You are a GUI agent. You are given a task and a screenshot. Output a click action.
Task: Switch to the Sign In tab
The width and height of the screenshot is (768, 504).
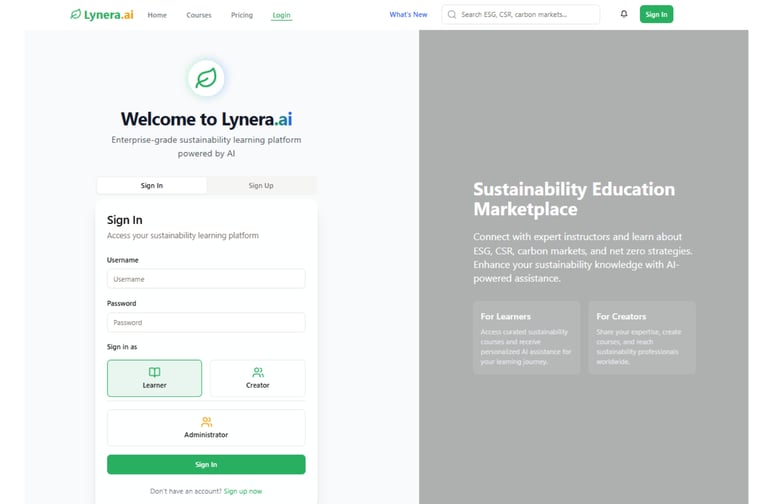click(x=152, y=186)
